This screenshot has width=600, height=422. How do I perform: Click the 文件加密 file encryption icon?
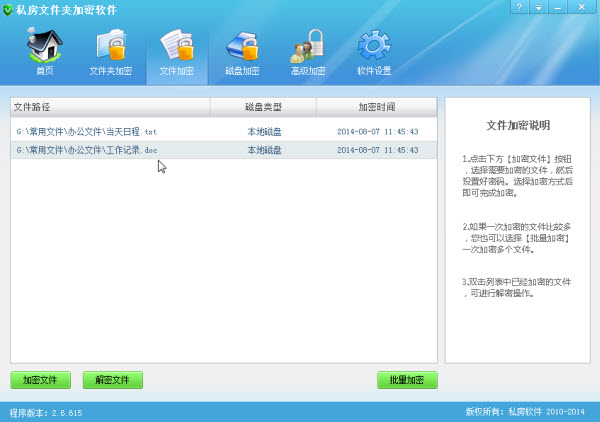click(176, 52)
